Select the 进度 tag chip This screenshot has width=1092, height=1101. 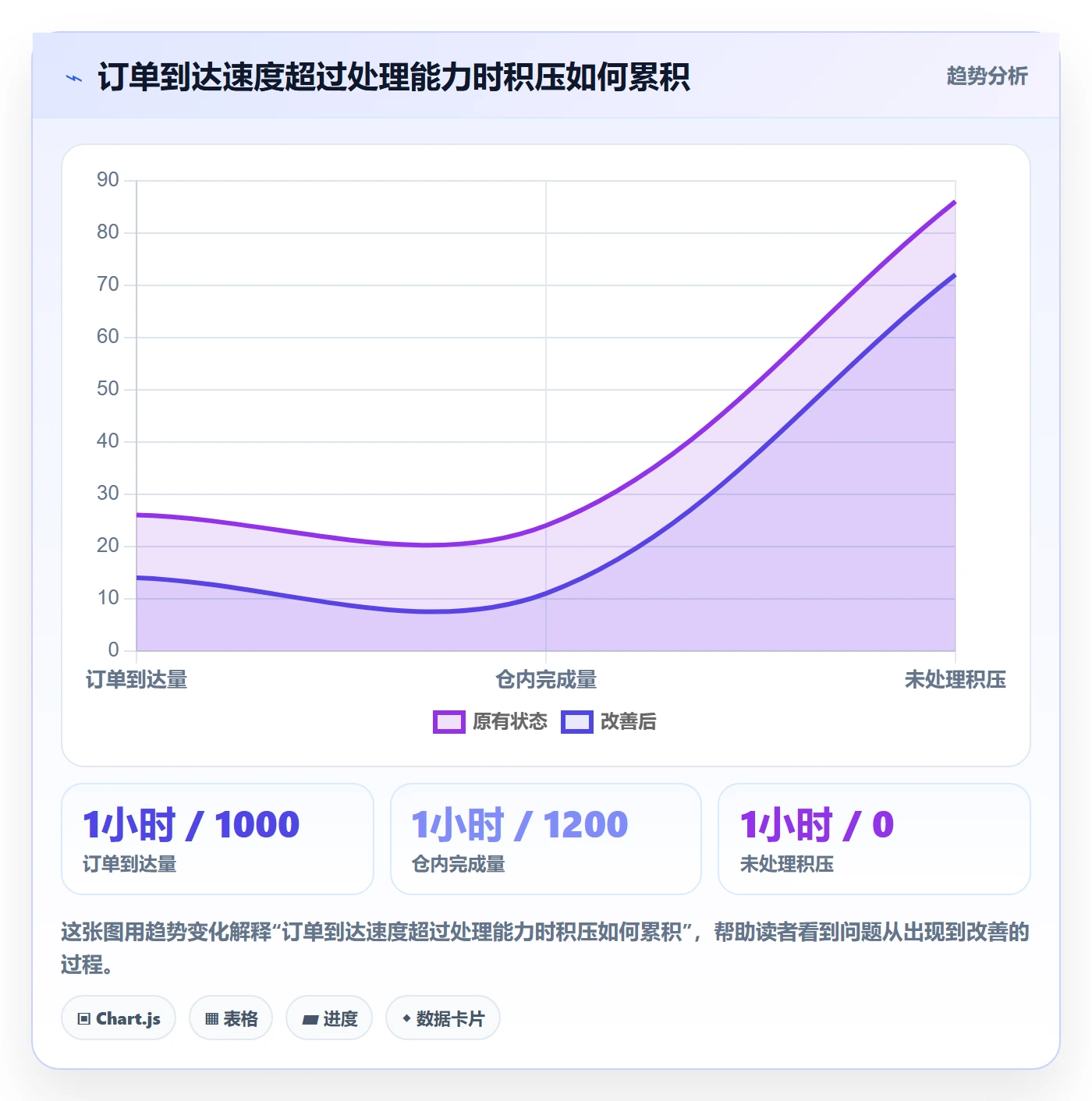[x=329, y=1018]
